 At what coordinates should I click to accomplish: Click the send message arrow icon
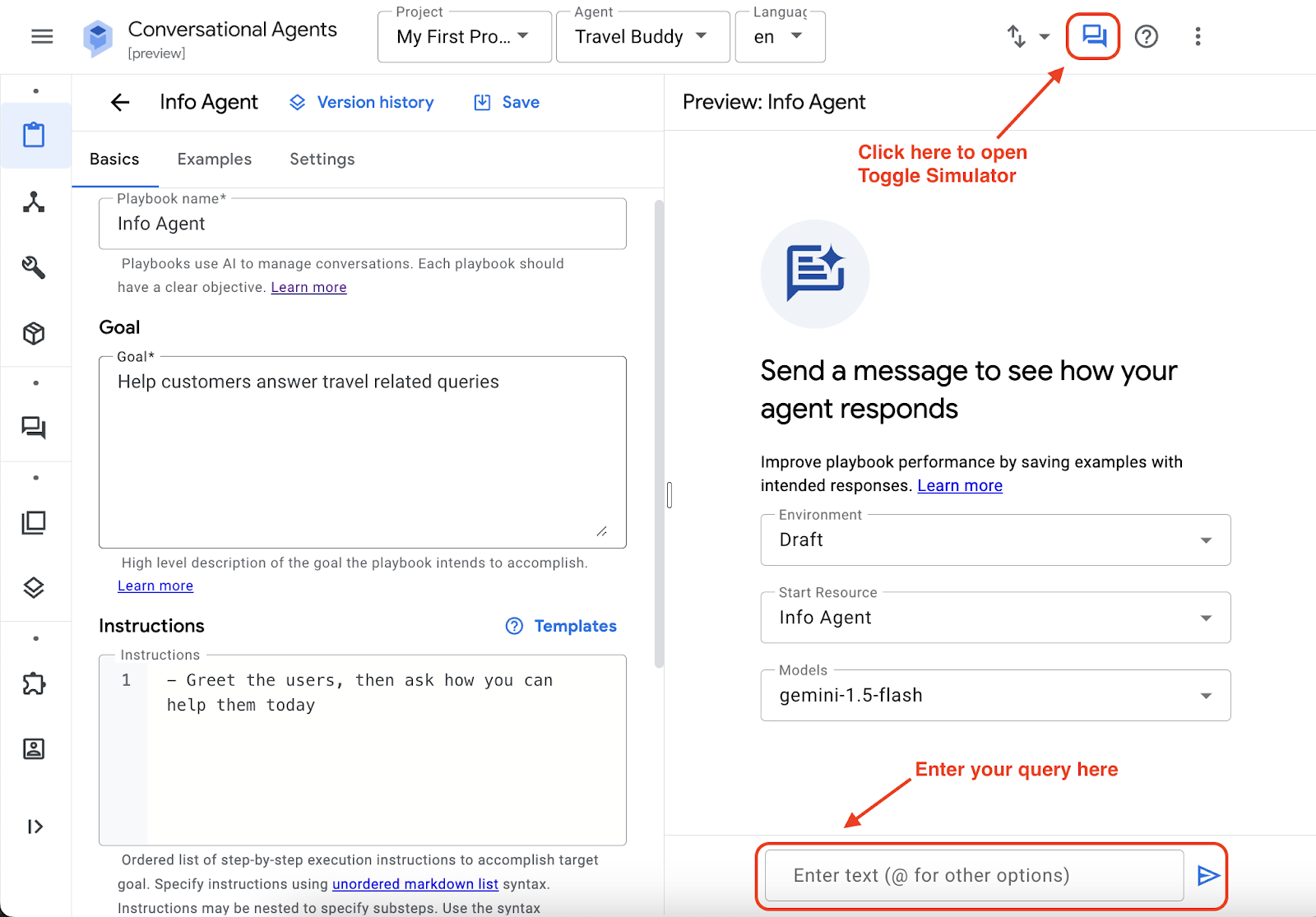(x=1207, y=876)
